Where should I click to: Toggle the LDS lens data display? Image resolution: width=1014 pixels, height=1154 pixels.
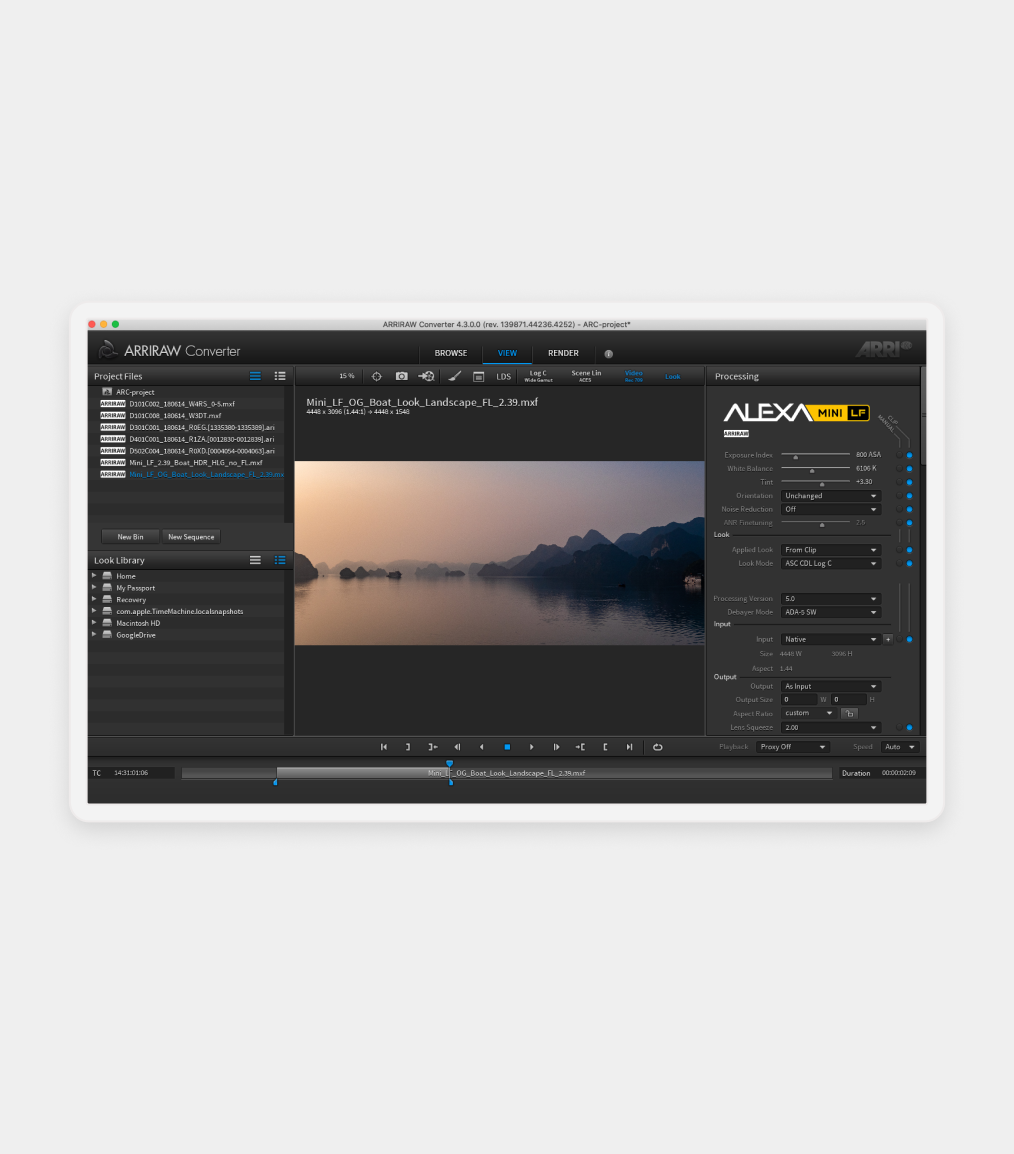click(x=503, y=377)
